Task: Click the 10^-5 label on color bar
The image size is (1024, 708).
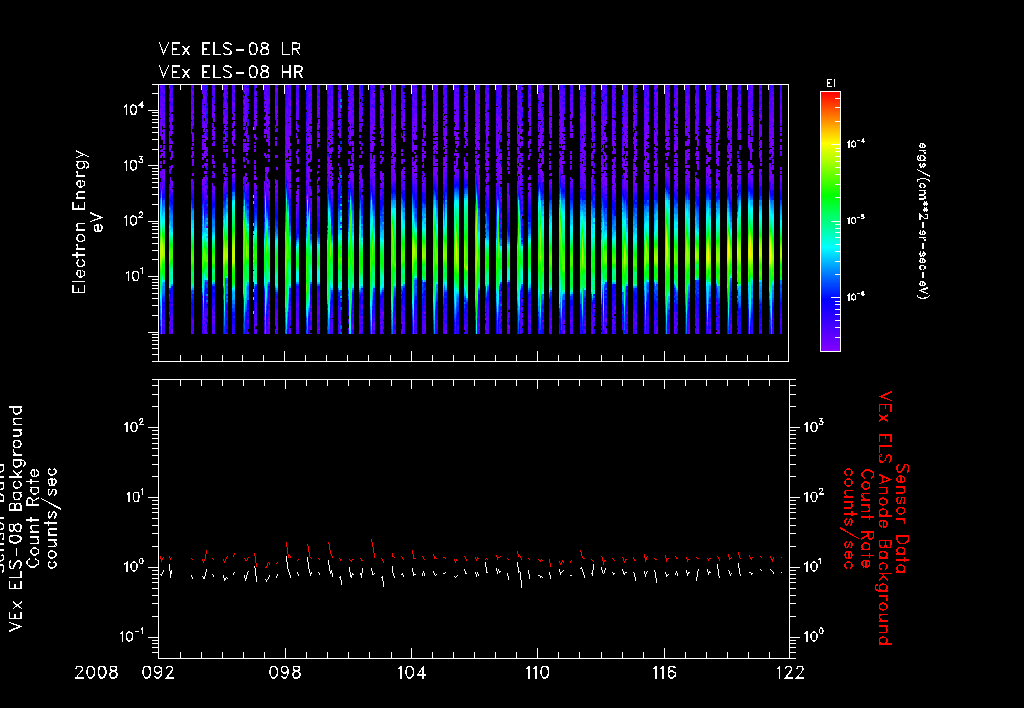Action: tap(856, 220)
